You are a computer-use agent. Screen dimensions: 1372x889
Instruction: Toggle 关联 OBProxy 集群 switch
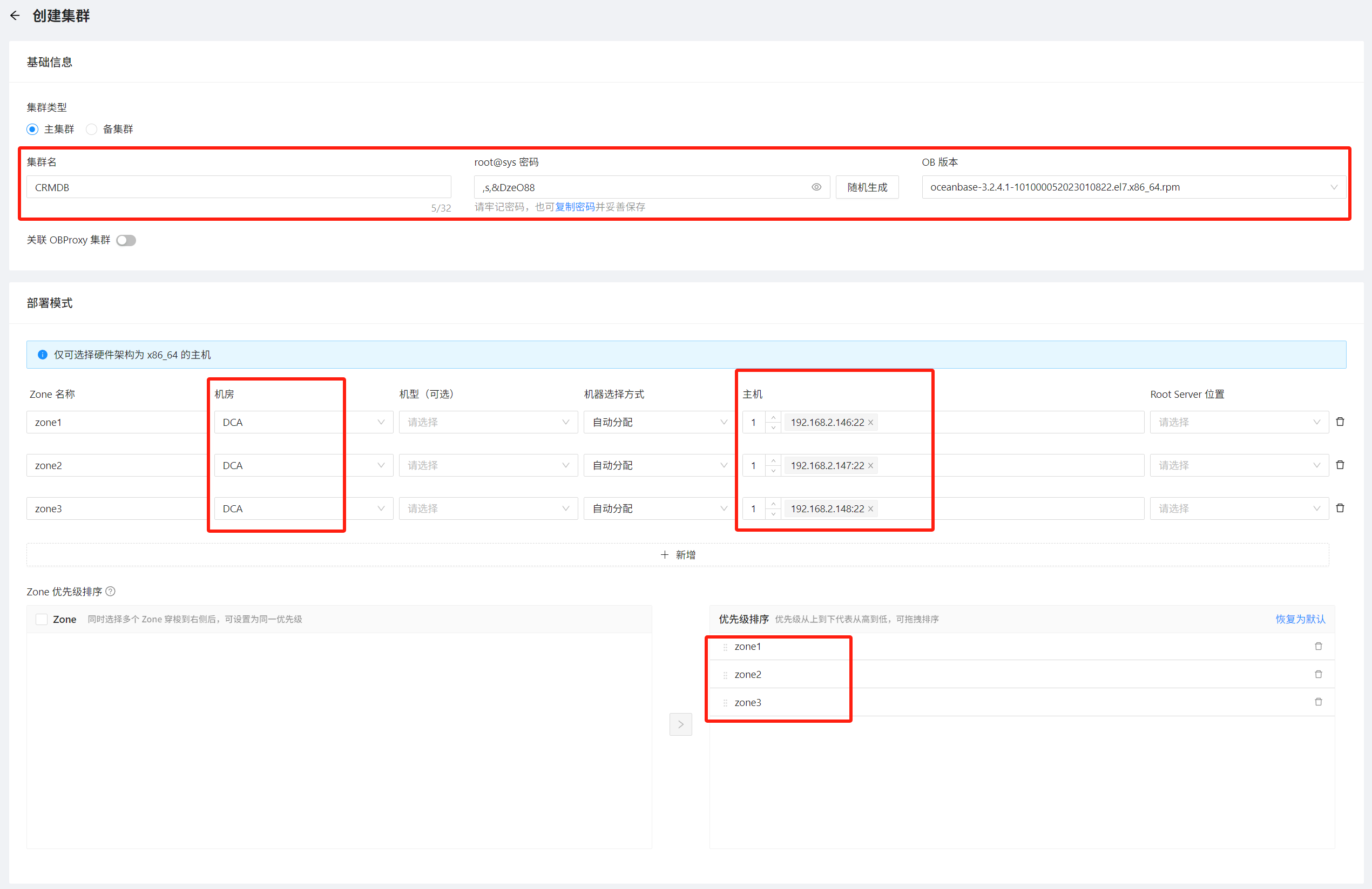[126, 240]
